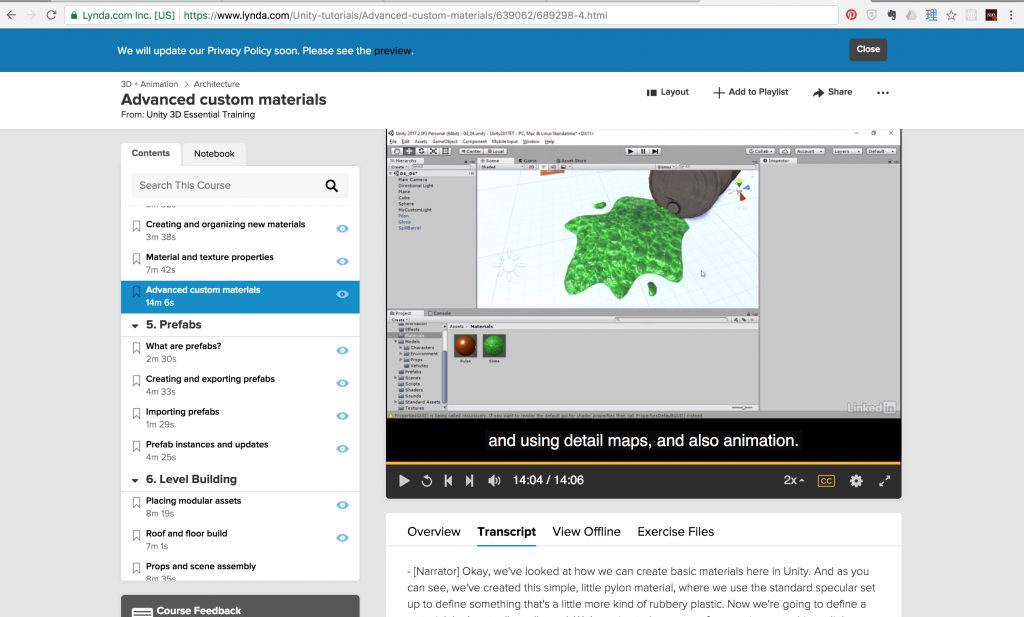Open the 2x playback speed dropdown
This screenshot has width=1024, height=617.
click(793, 481)
